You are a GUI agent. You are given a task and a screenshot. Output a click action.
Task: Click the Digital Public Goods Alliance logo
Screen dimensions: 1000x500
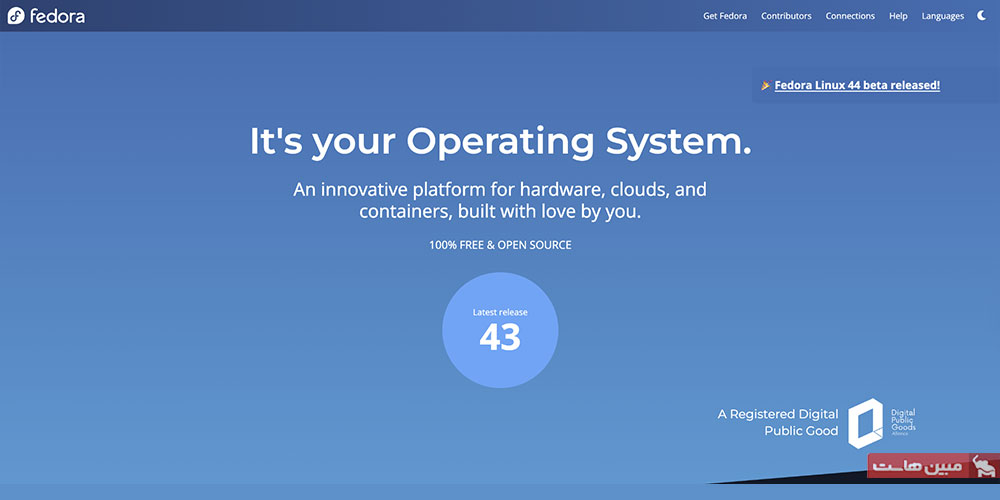coord(881,423)
